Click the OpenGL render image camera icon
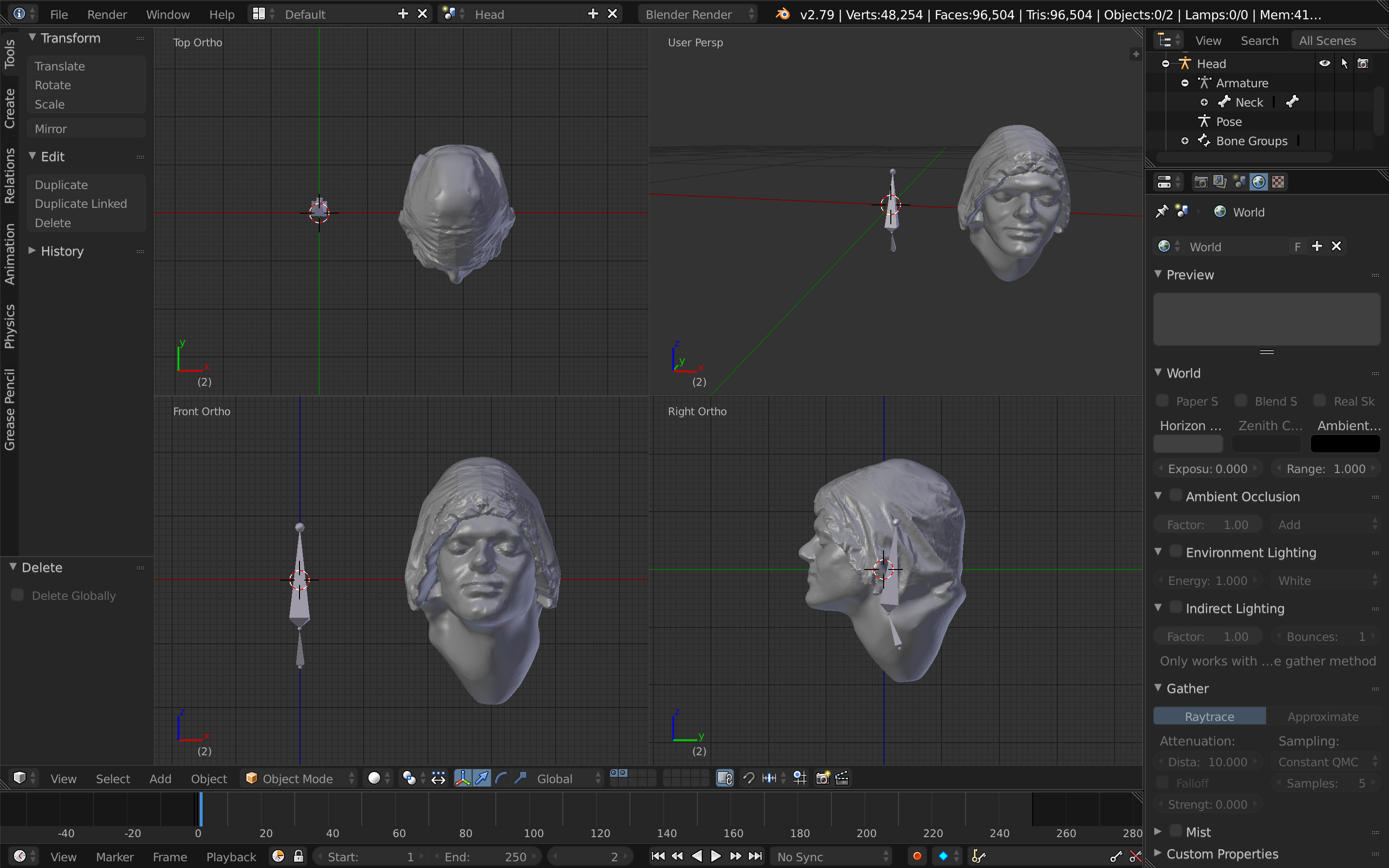This screenshot has width=1389, height=868. 822,778
